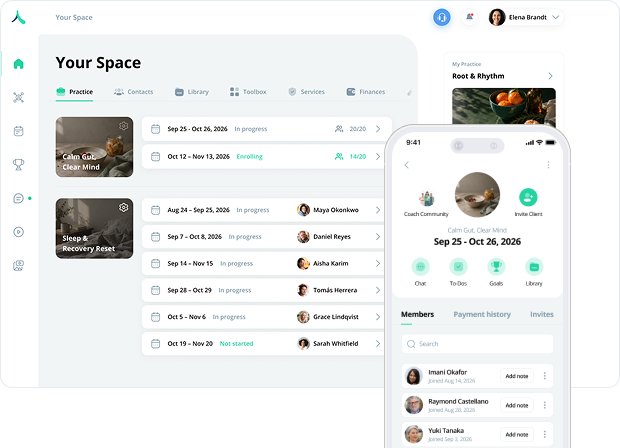Switch to the Library tab in Your Space

tap(192, 92)
